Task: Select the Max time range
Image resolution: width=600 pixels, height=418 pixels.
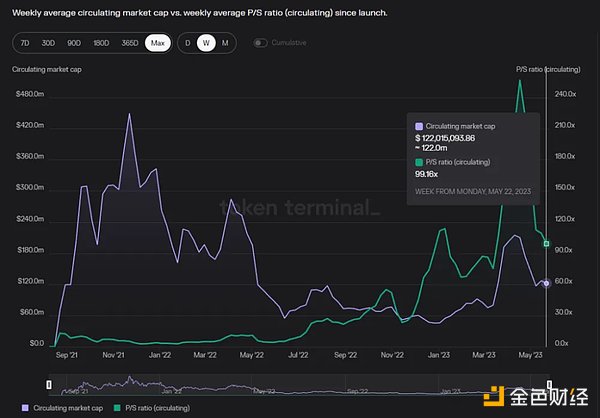Action: [157, 43]
